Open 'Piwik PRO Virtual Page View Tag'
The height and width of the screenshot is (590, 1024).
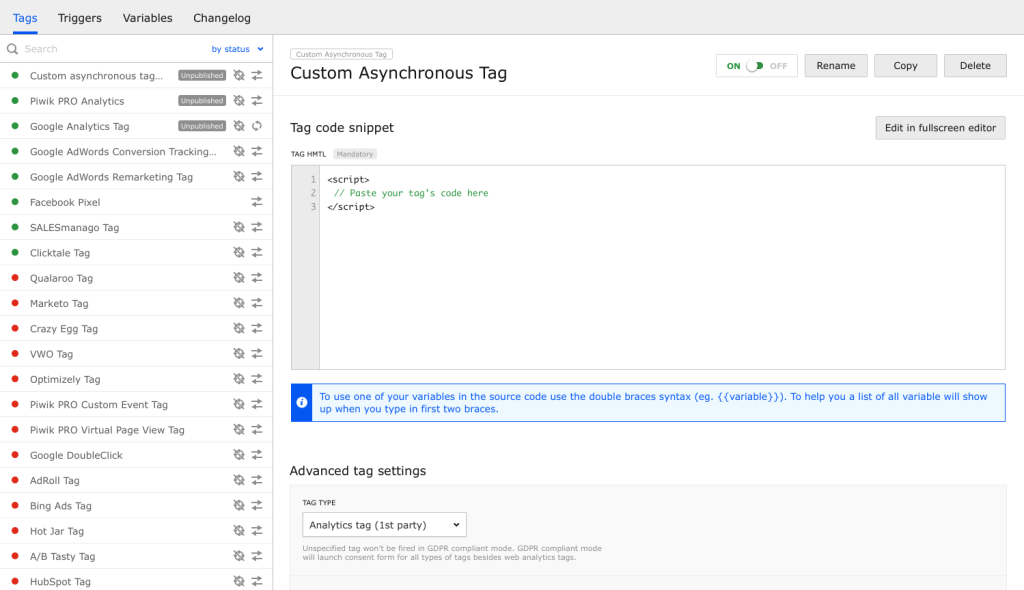(x=107, y=430)
